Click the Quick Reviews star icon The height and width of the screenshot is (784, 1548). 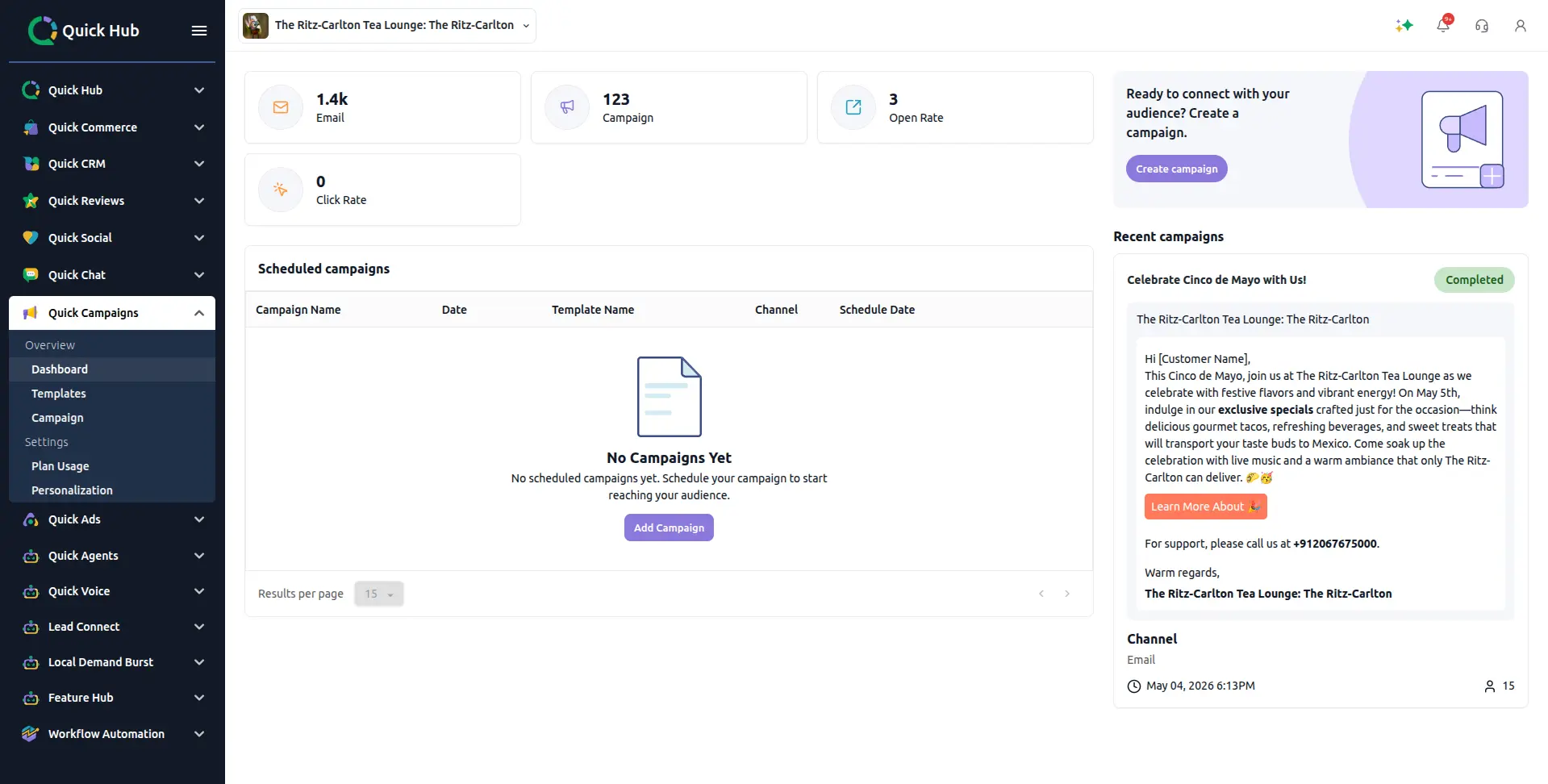pyautogui.click(x=31, y=201)
